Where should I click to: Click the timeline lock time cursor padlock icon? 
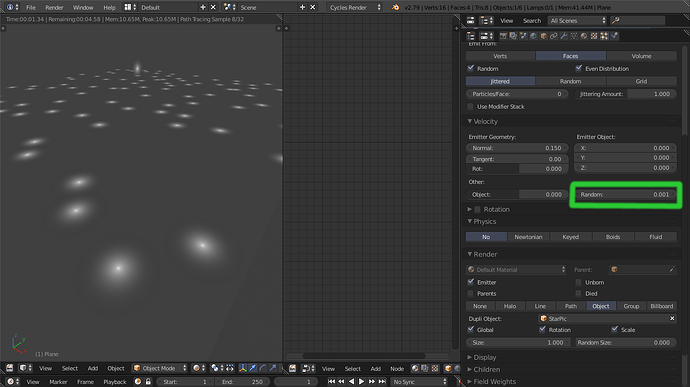pyautogui.click(x=148, y=382)
